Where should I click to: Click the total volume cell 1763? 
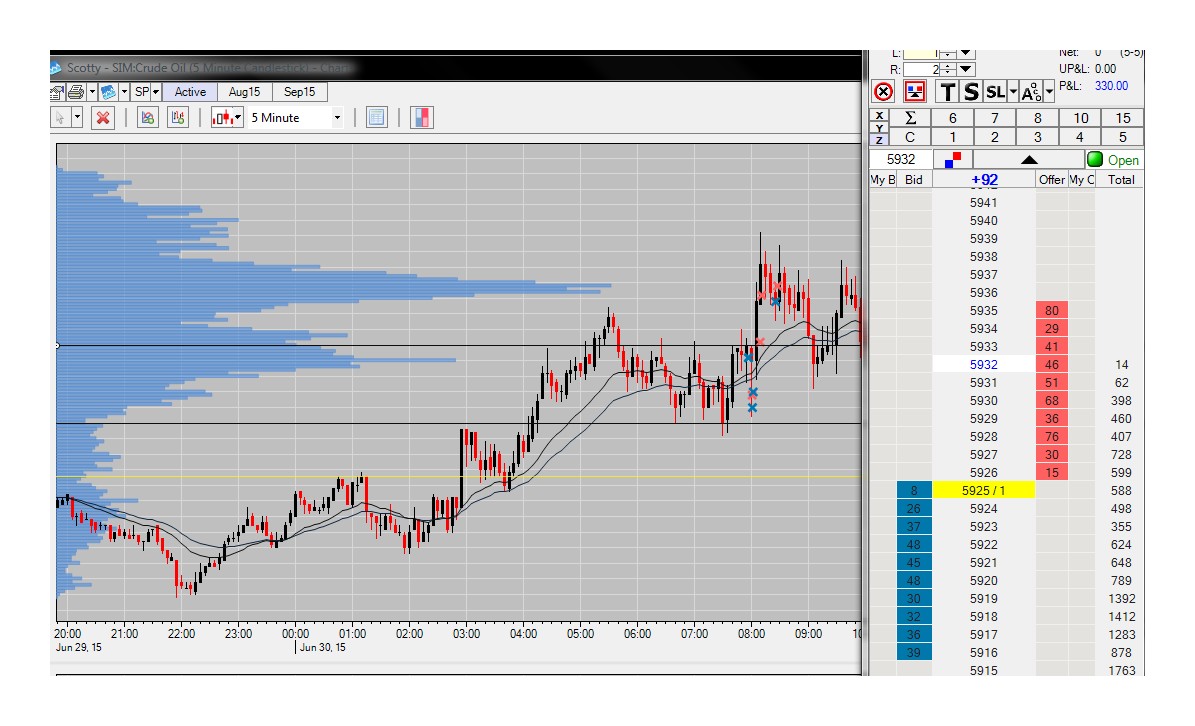point(1122,670)
